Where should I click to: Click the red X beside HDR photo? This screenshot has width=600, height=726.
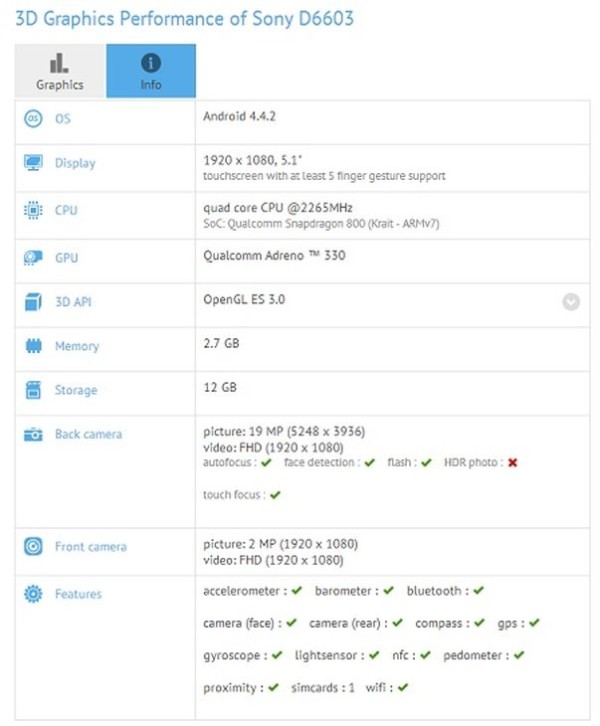(x=512, y=463)
